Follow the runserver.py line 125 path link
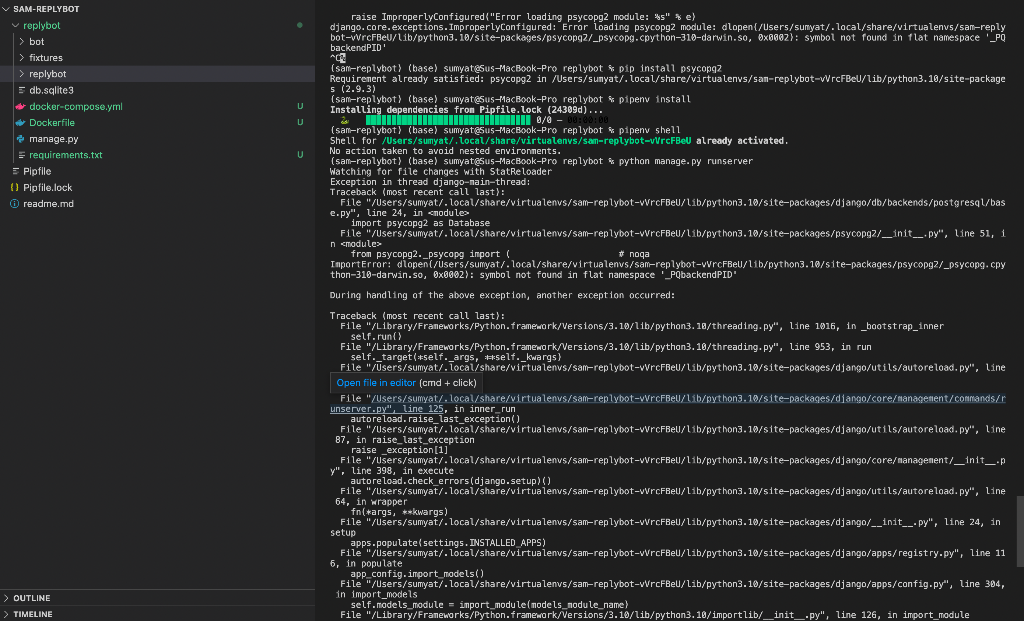This screenshot has height=621, width=1024. click(x=667, y=404)
